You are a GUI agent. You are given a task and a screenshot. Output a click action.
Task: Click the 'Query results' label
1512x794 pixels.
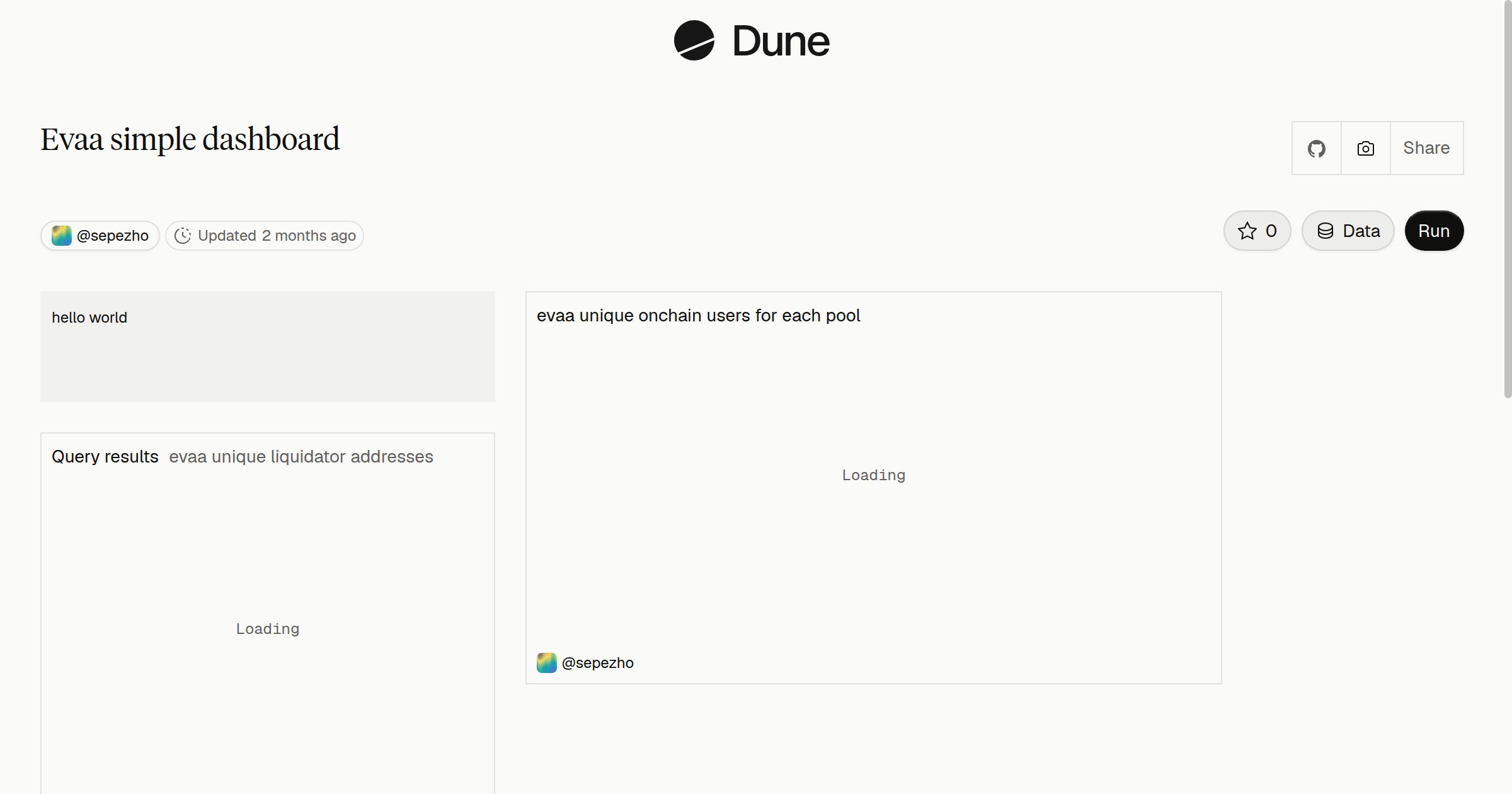105,457
